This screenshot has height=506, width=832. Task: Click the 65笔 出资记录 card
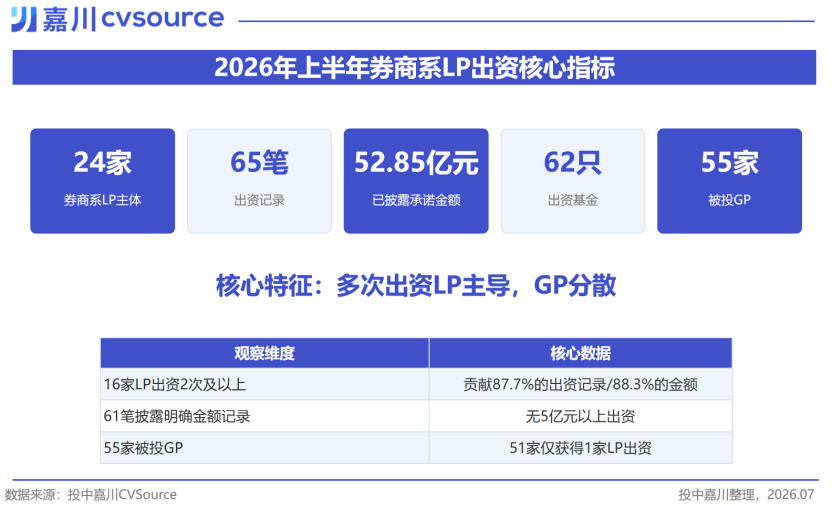point(259,181)
